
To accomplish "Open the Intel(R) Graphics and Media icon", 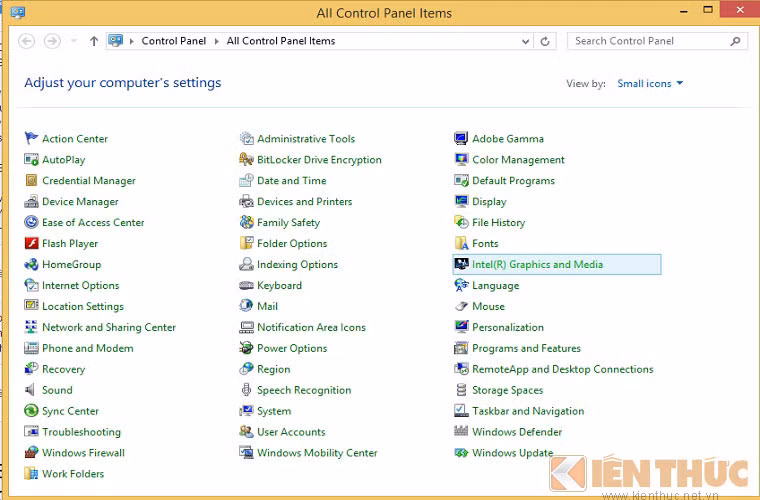I will [x=461, y=265].
